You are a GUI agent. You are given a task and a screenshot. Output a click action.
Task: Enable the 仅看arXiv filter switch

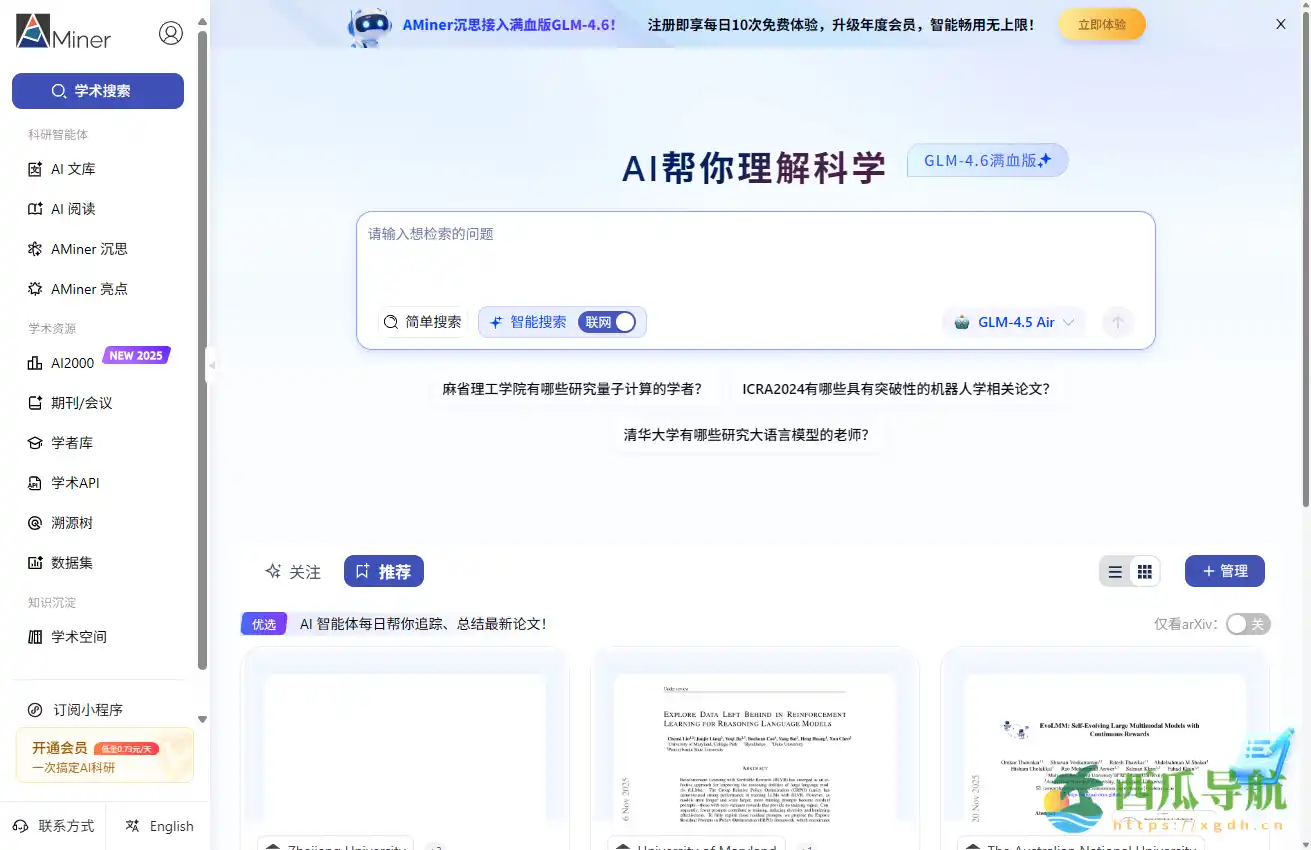click(1248, 623)
